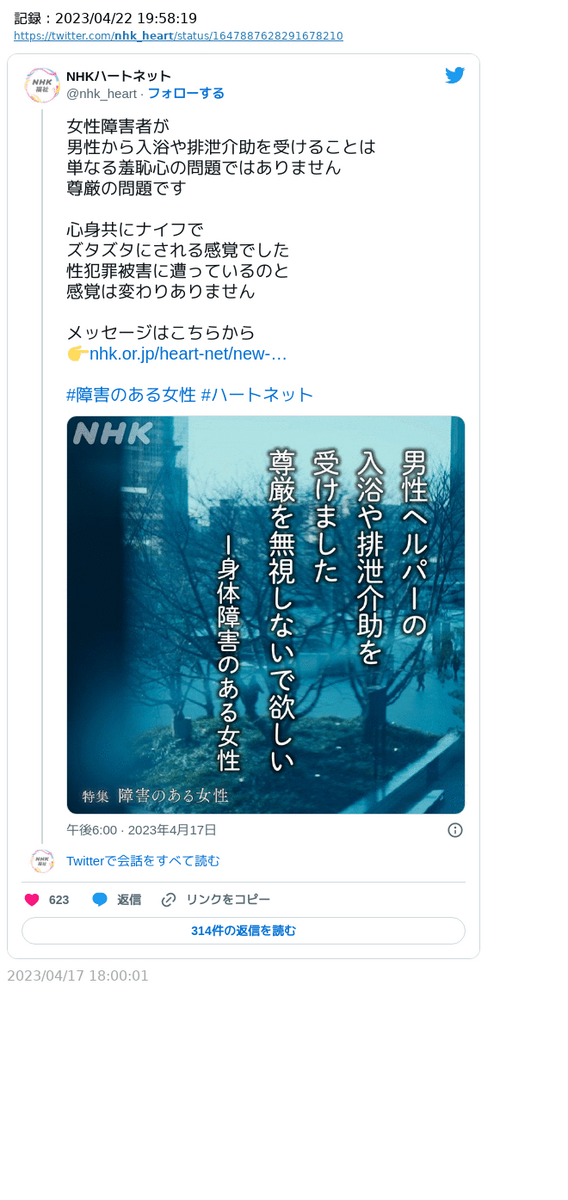568x1200 pixels.
Task: Click the フォローする follow link
Action: point(186,93)
